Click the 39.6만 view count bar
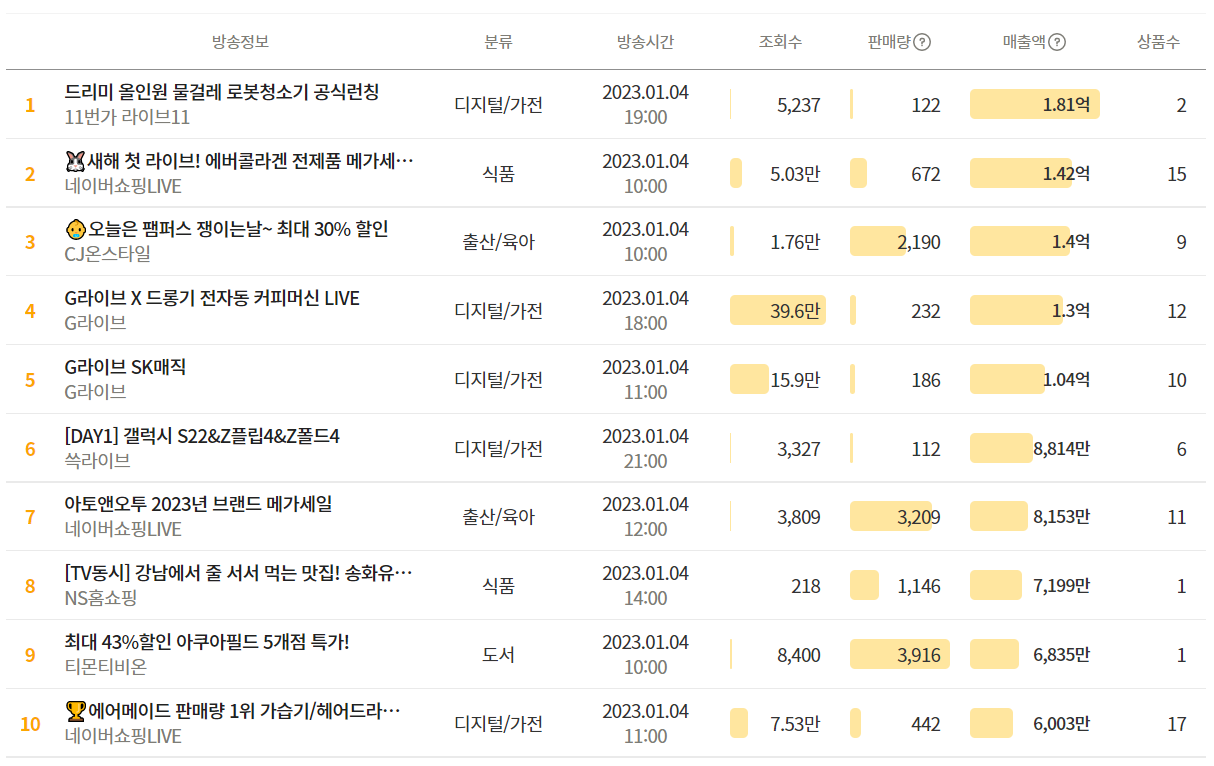The image size is (1214, 766). tap(778, 310)
